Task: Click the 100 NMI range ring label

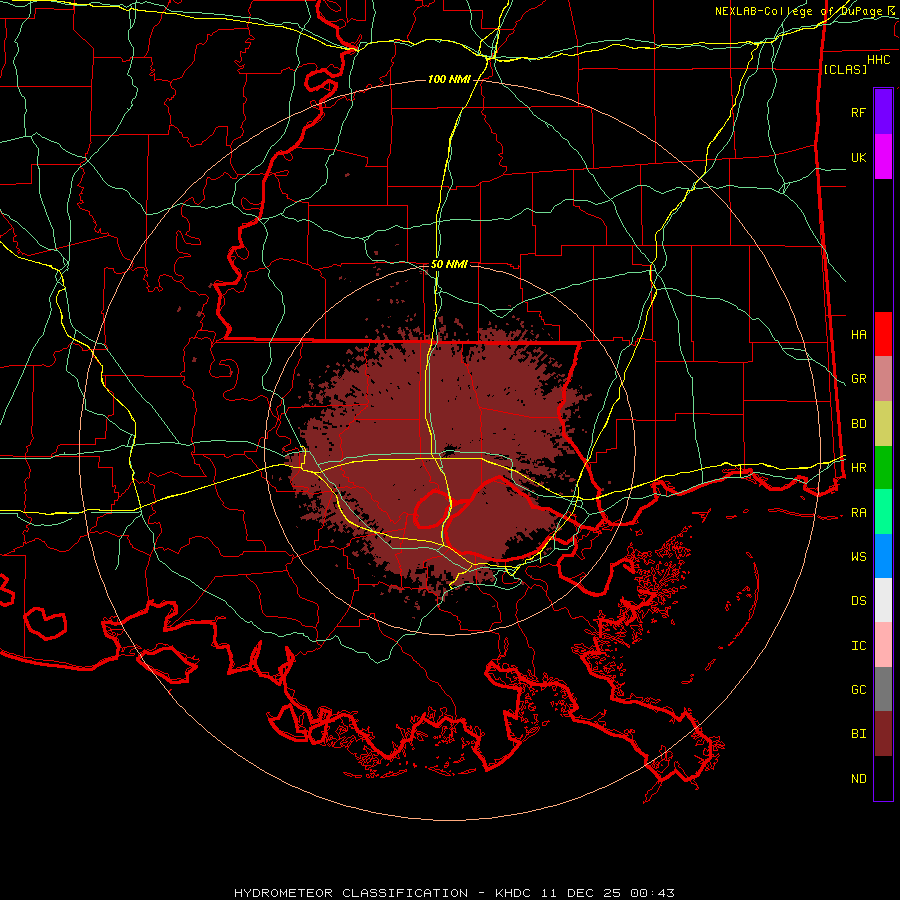Action: [449, 79]
